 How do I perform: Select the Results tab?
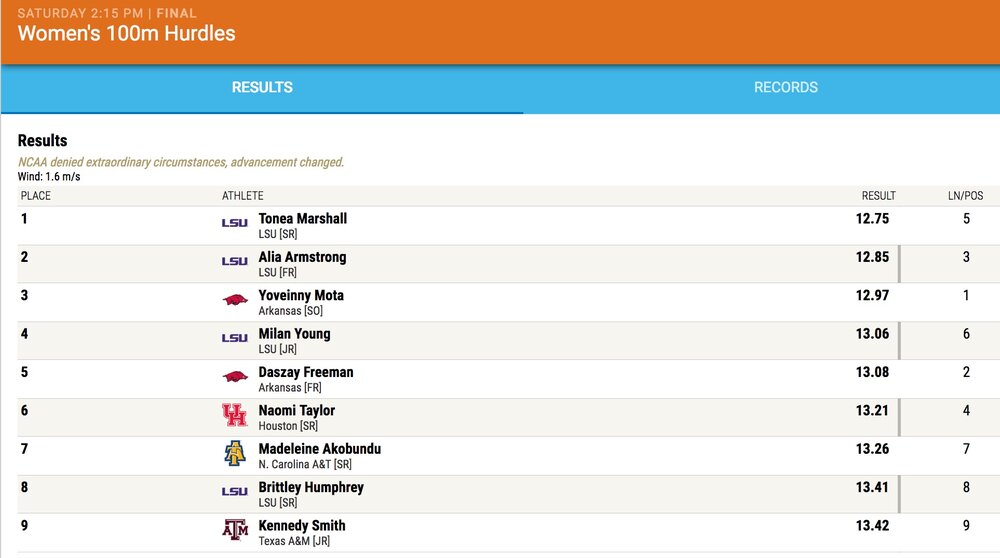(262, 88)
